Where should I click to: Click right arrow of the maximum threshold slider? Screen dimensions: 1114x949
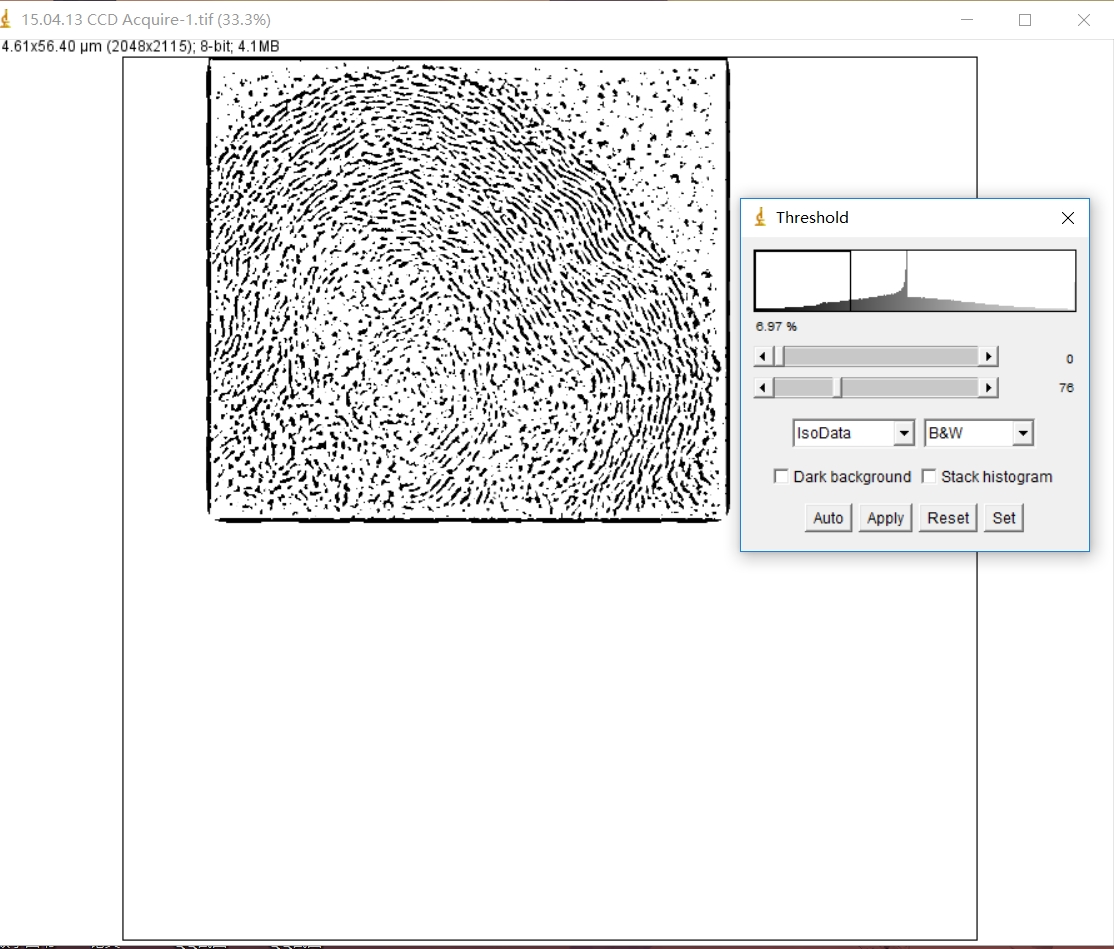click(x=989, y=388)
